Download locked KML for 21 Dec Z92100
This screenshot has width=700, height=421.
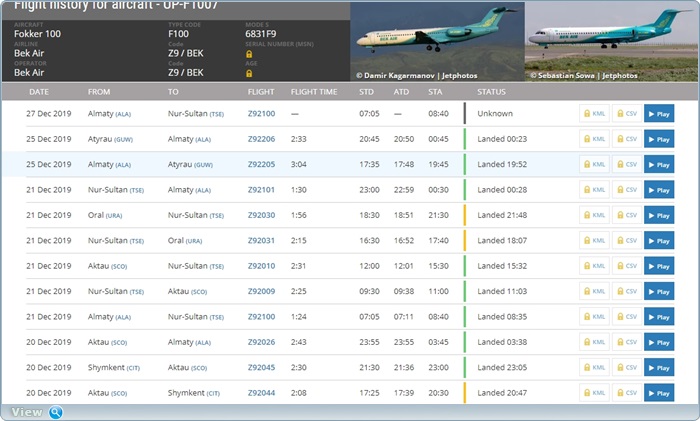(594, 317)
